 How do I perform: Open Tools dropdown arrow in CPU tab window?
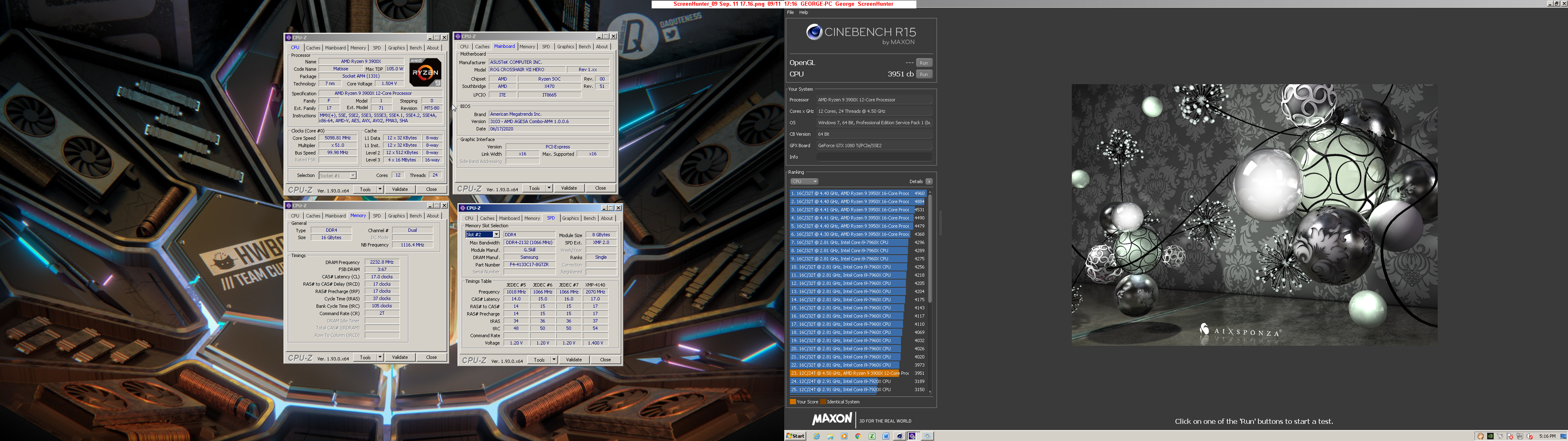[380, 189]
